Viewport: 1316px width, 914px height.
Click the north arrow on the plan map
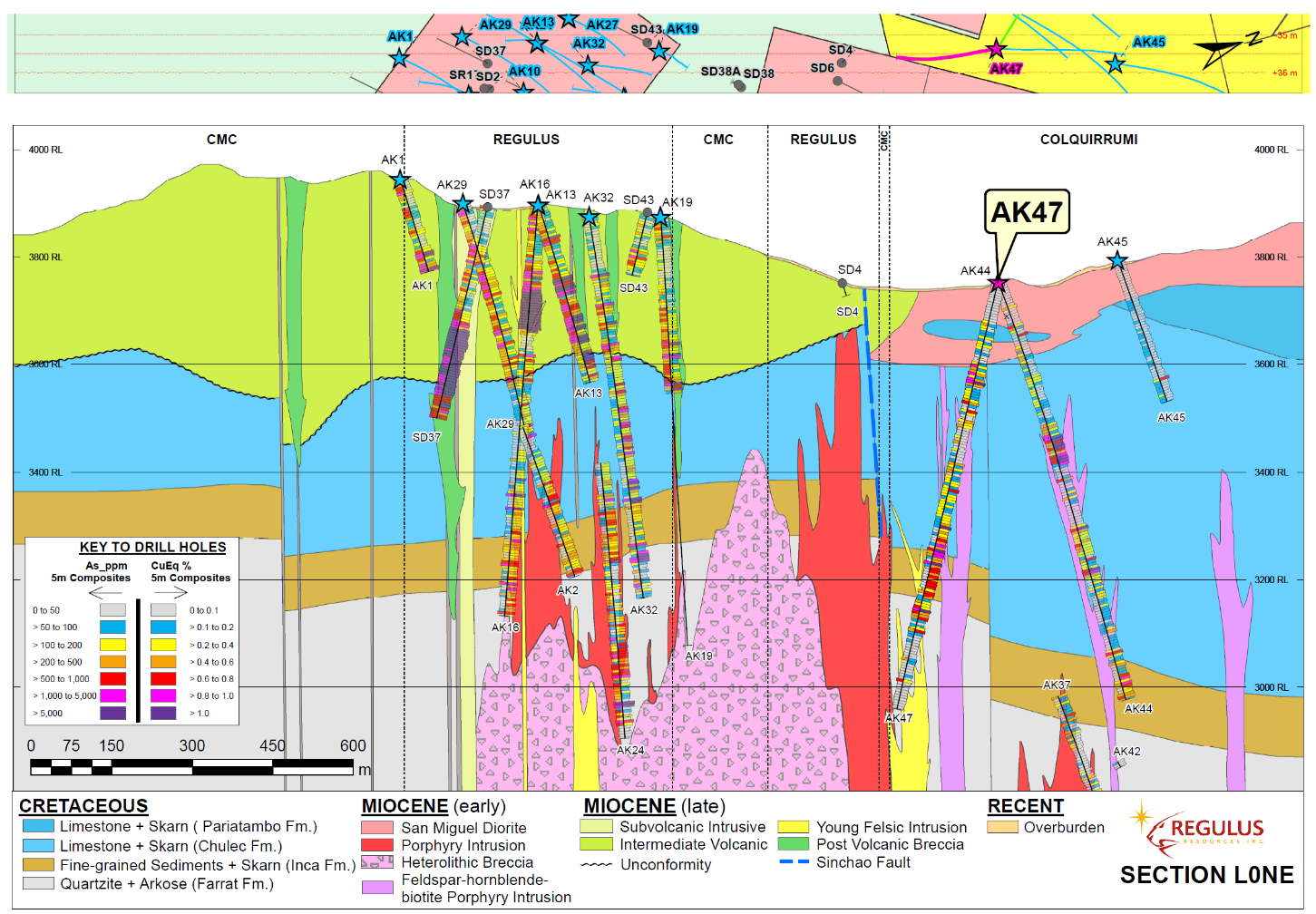pyautogui.click(x=1224, y=50)
